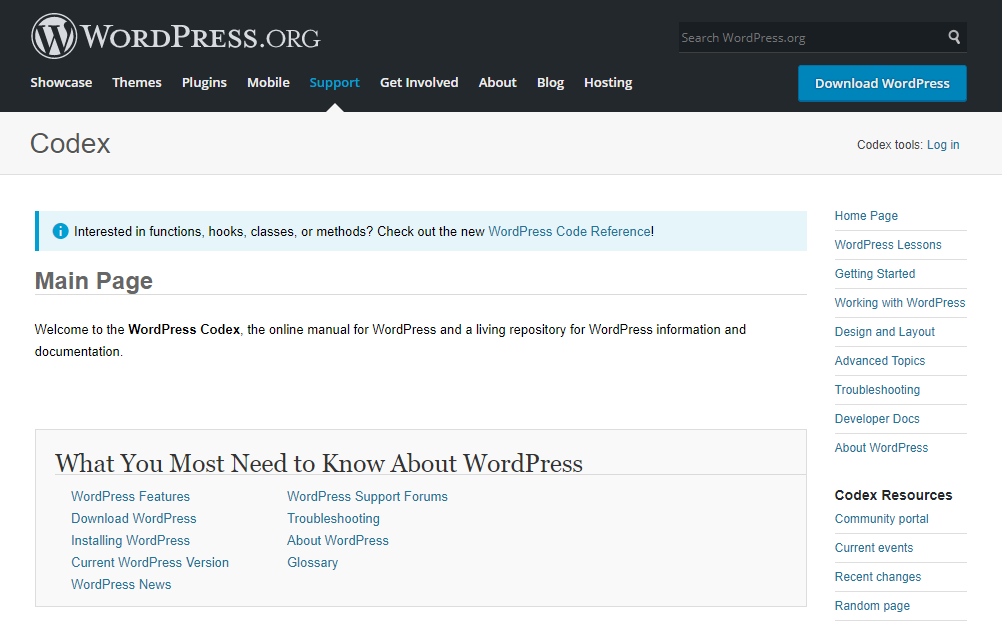The height and width of the screenshot is (629, 1002).
Task: Click the Log in link
Action: tap(943, 144)
